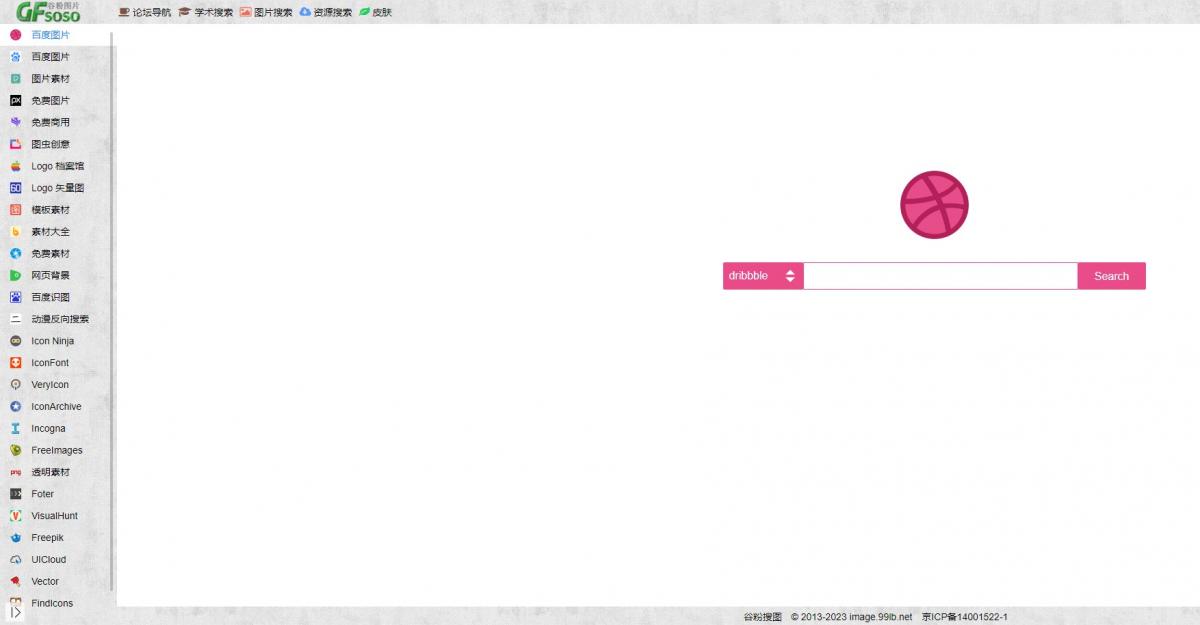Viewport: 1200px width, 625px height.
Task: Click the IconFont sidebar icon
Action: coord(15,363)
